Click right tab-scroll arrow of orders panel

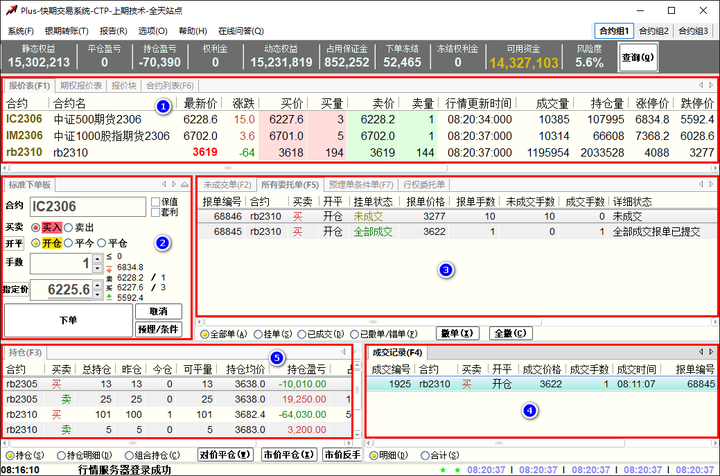click(x=711, y=184)
